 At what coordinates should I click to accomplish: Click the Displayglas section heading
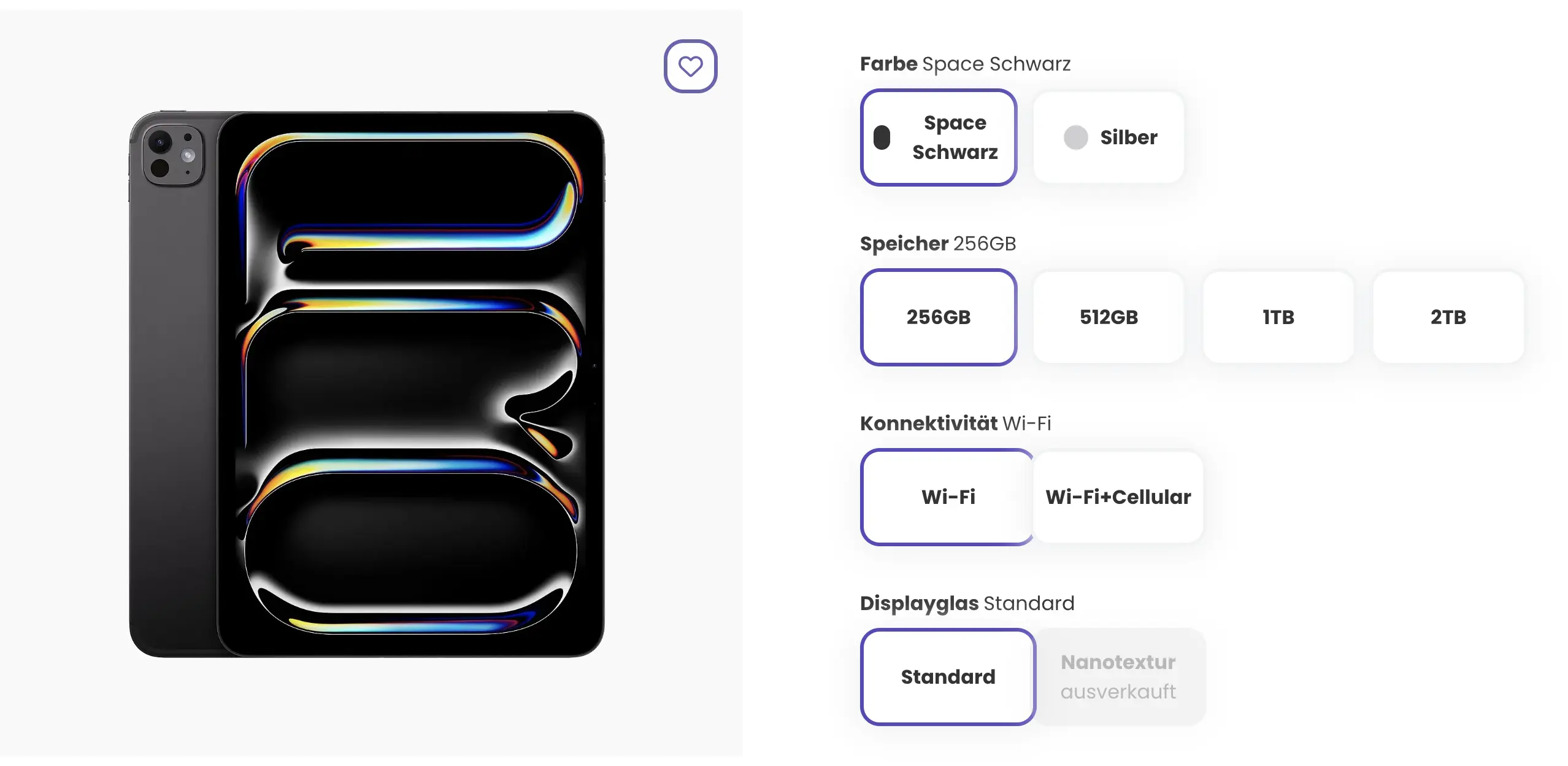919,603
